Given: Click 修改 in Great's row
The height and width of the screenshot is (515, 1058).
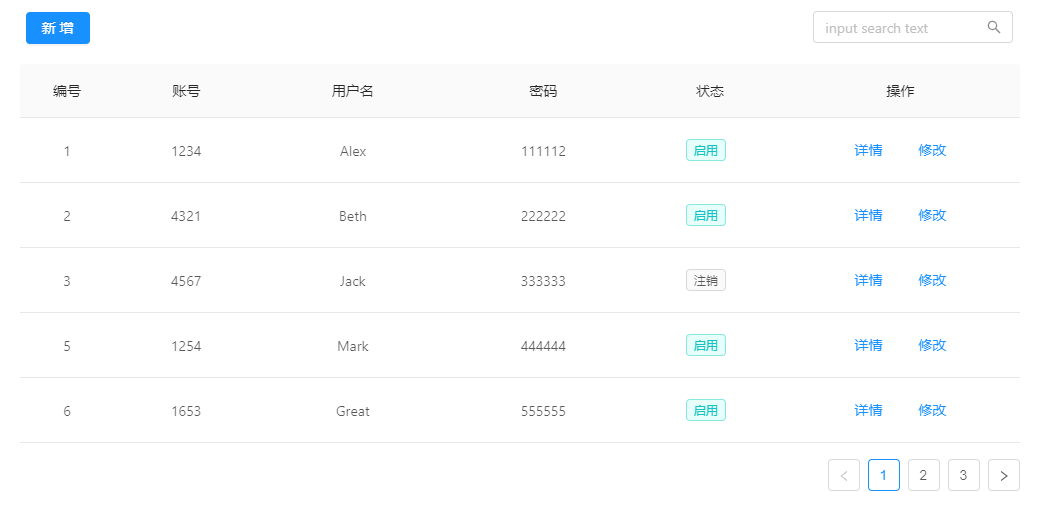Looking at the screenshot, I should tap(932, 410).
